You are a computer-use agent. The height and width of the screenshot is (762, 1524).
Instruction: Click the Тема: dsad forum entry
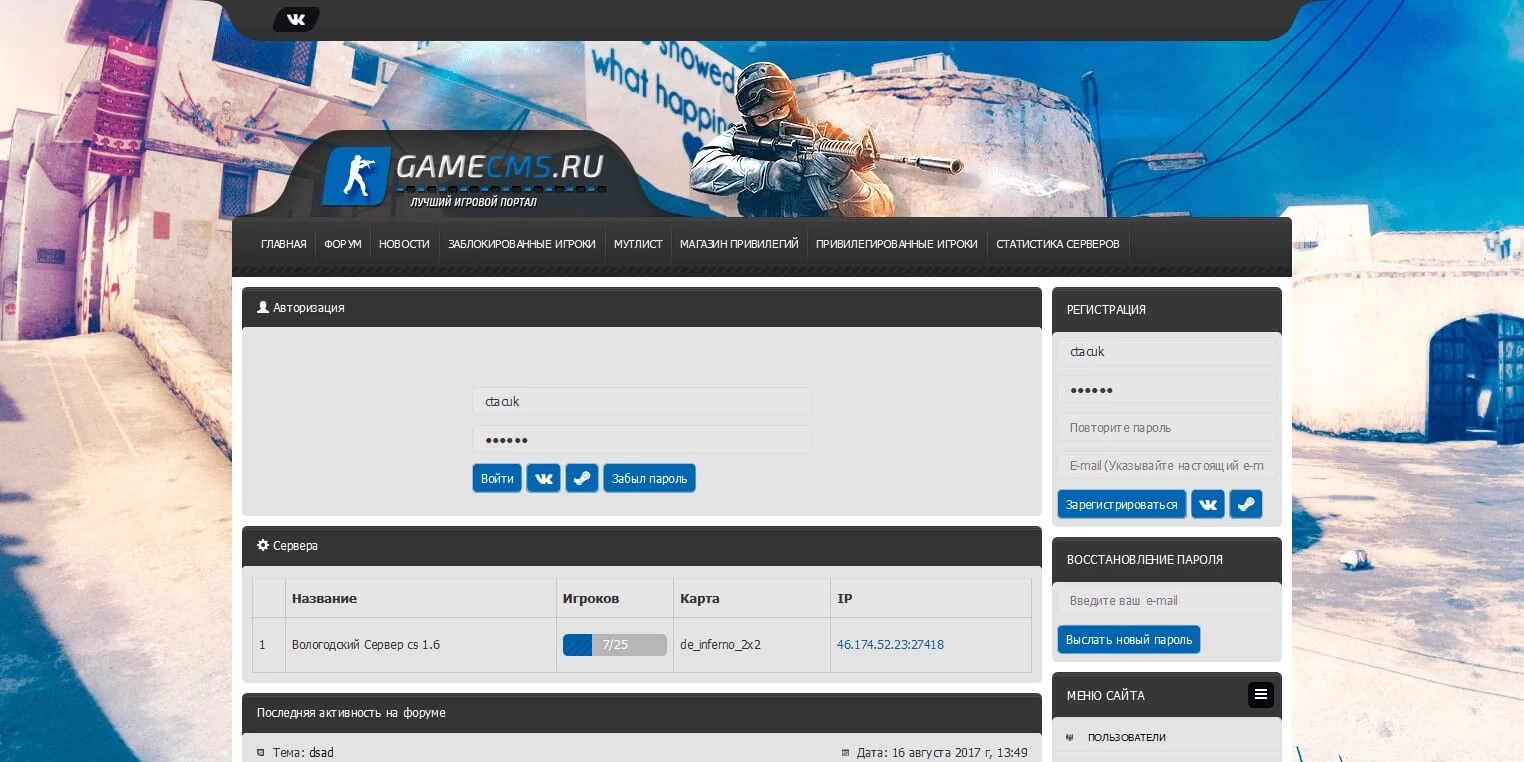click(x=303, y=752)
